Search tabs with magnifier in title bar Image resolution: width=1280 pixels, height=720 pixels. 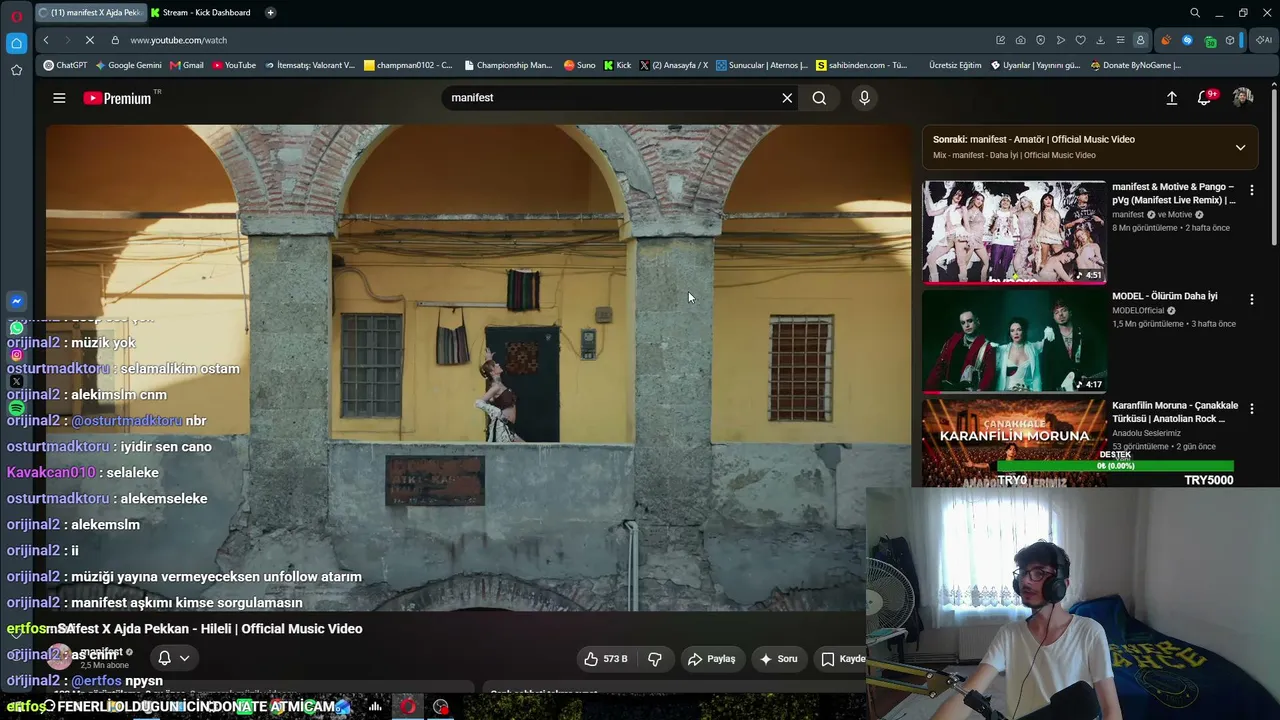tap(1195, 13)
